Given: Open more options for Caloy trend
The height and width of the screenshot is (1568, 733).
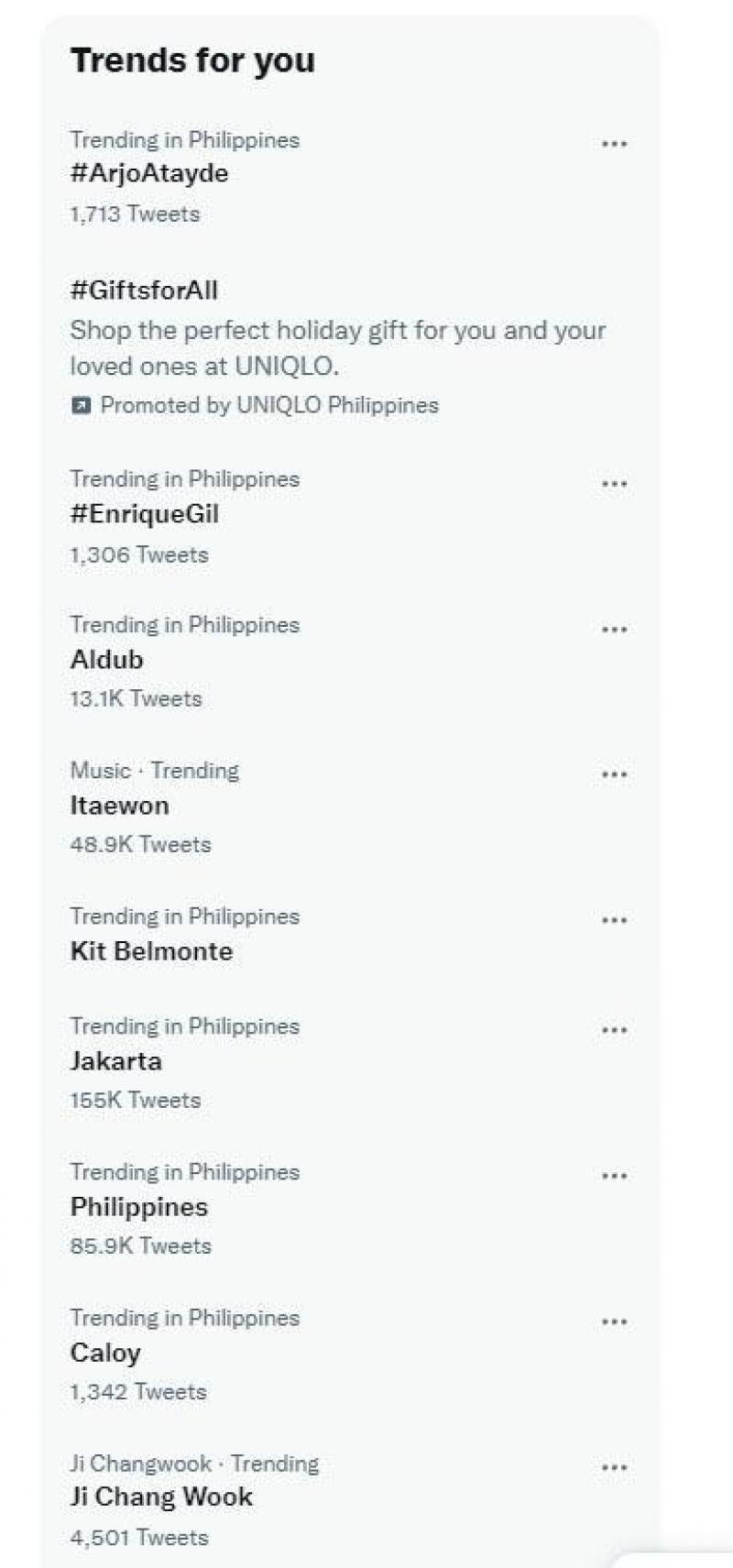Looking at the screenshot, I should 614,1321.
